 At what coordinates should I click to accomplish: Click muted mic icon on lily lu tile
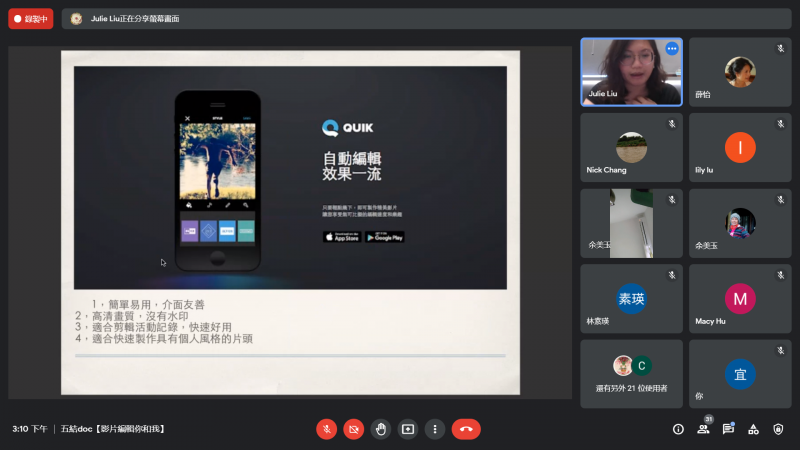pyautogui.click(x=781, y=124)
